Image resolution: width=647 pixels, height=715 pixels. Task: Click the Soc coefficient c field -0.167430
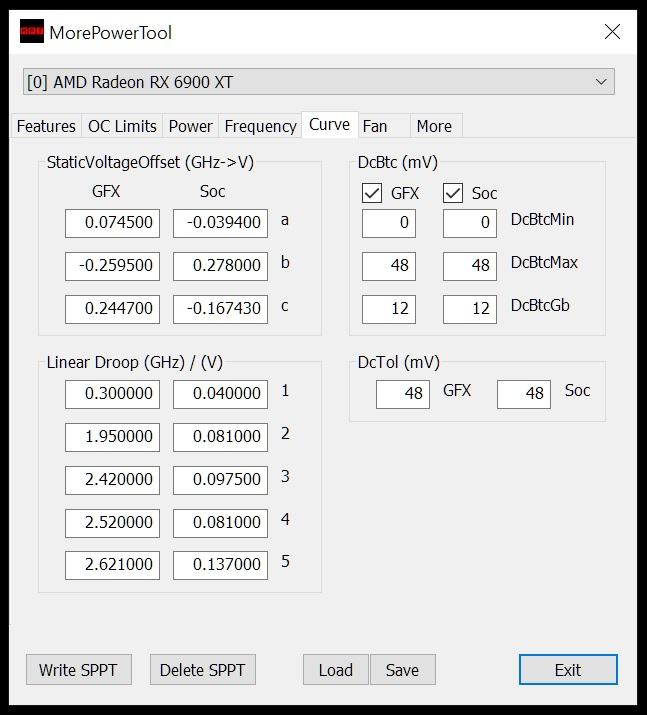tap(220, 309)
